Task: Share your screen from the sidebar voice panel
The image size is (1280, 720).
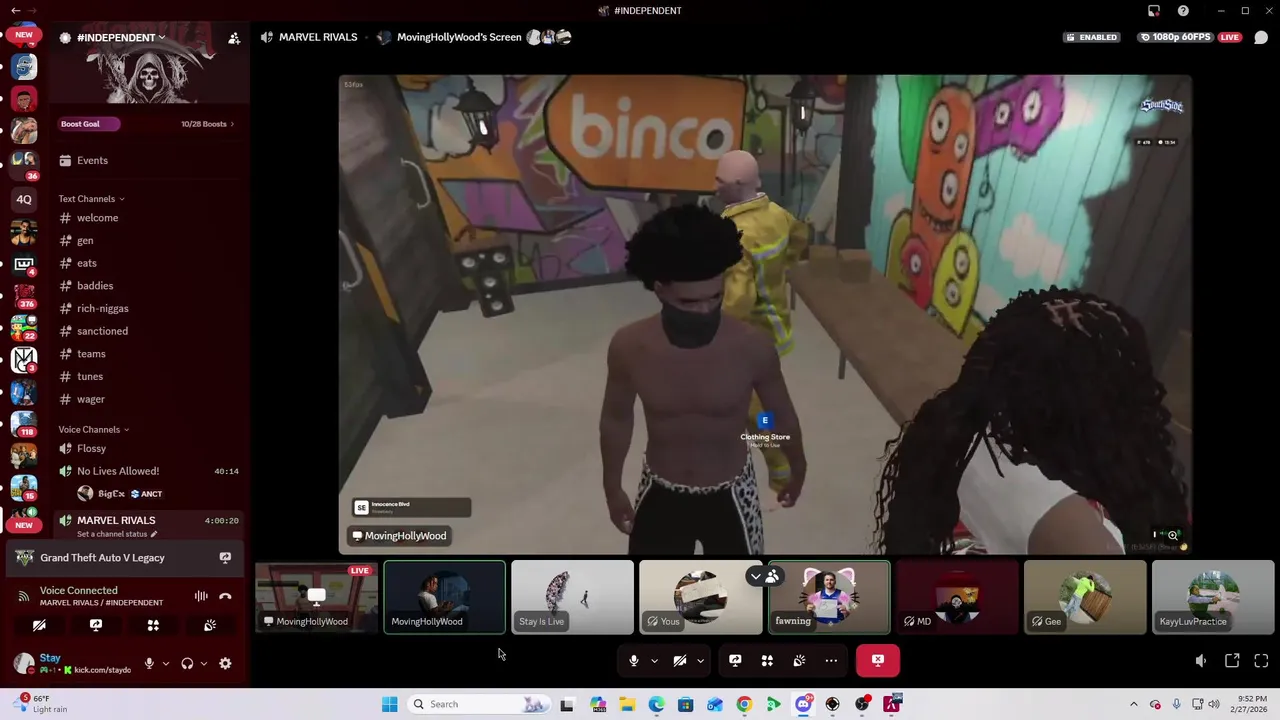Action: click(x=96, y=625)
